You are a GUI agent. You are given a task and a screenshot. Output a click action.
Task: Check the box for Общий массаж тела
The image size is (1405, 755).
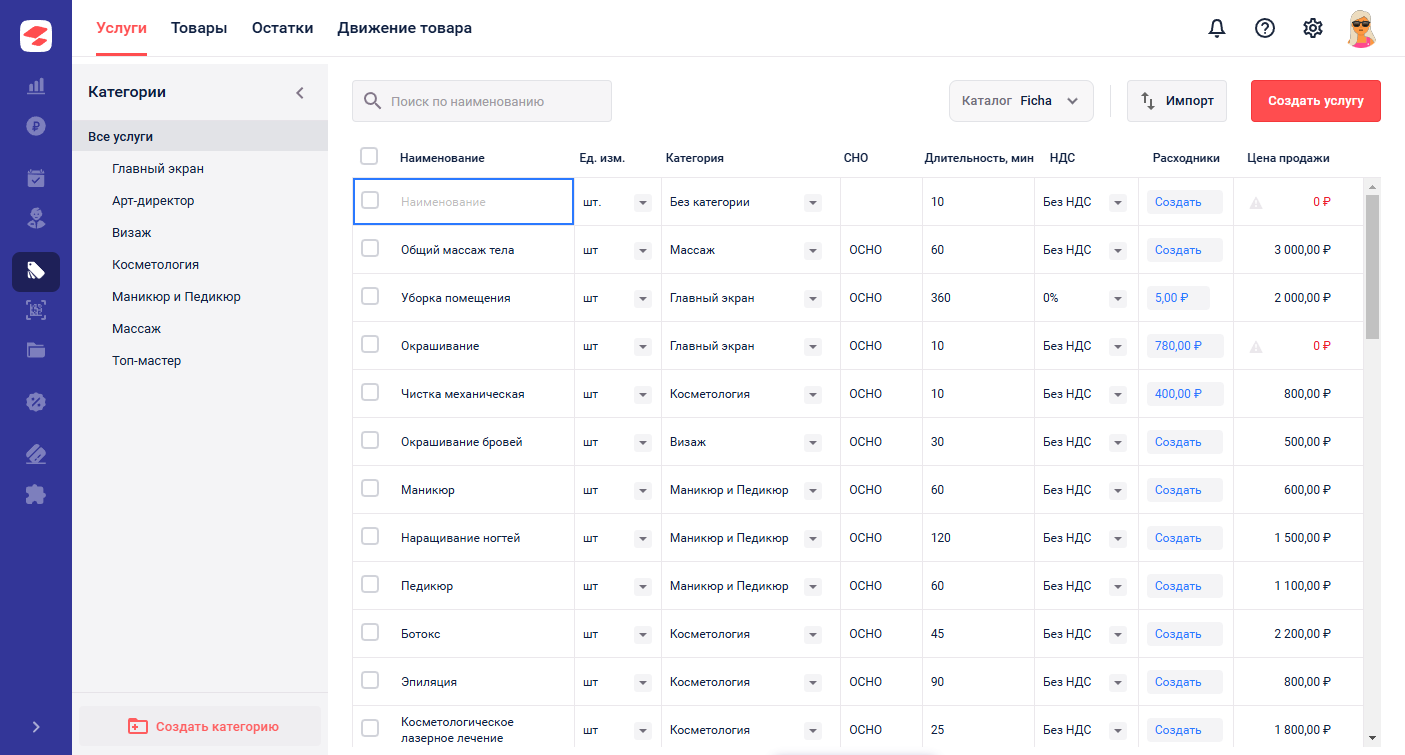(x=370, y=248)
